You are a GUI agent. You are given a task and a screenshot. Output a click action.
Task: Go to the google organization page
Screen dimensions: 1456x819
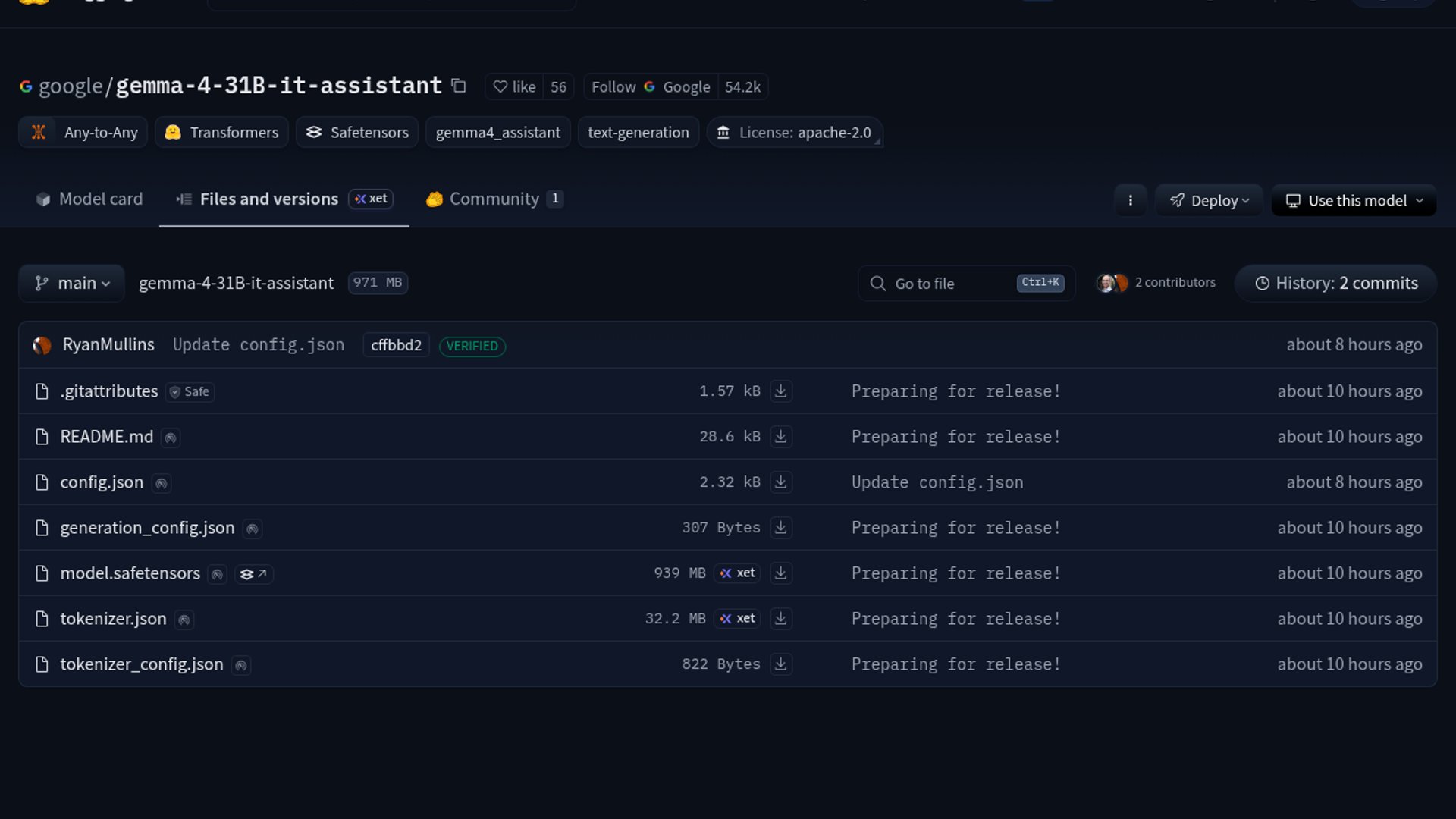(x=71, y=86)
